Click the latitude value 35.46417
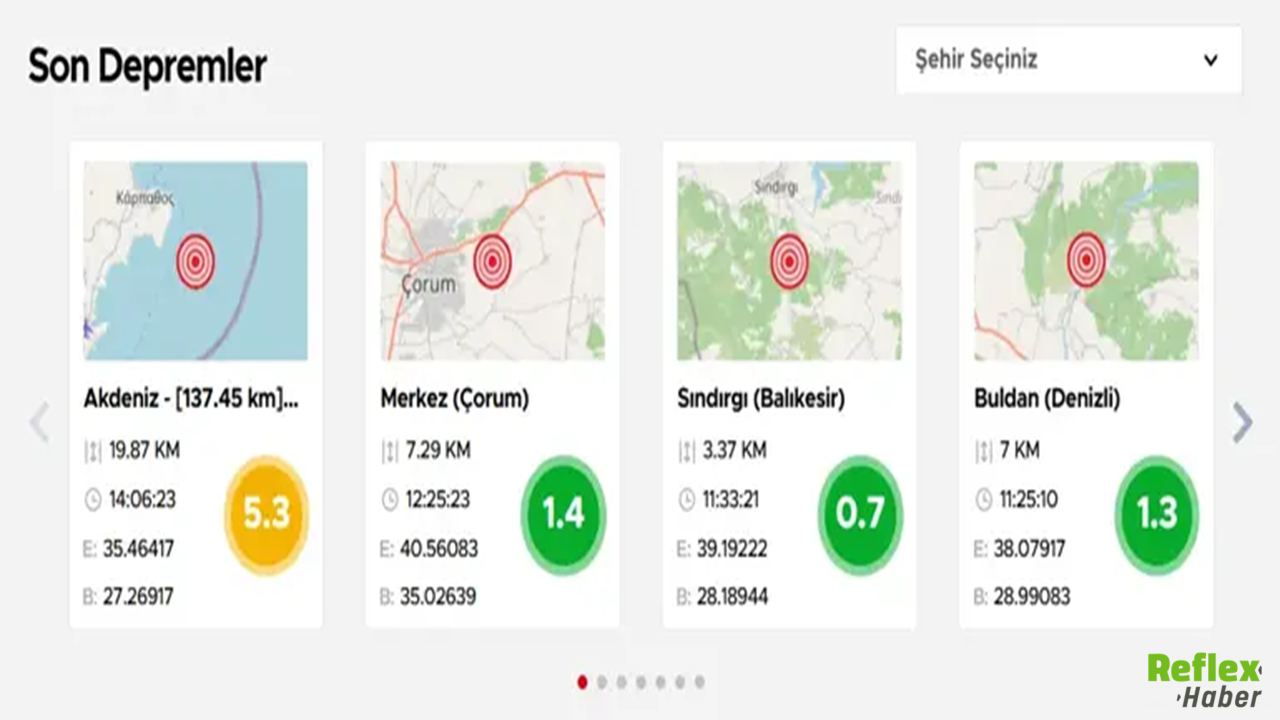Viewport: 1280px width, 720px height. click(x=138, y=549)
